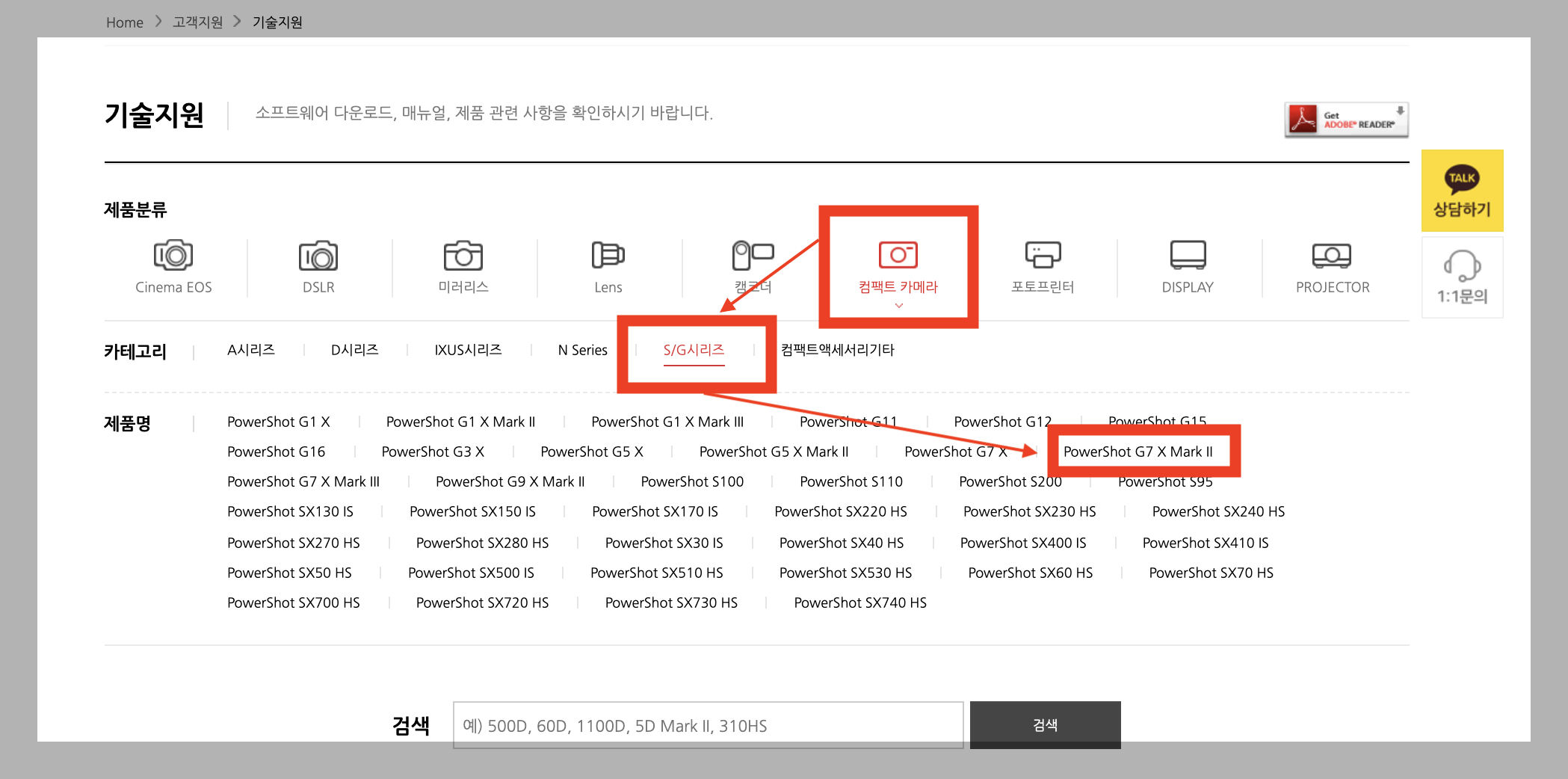Select the DISPLAY monitor icon
The height and width of the screenshot is (779, 1568).
1188,255
